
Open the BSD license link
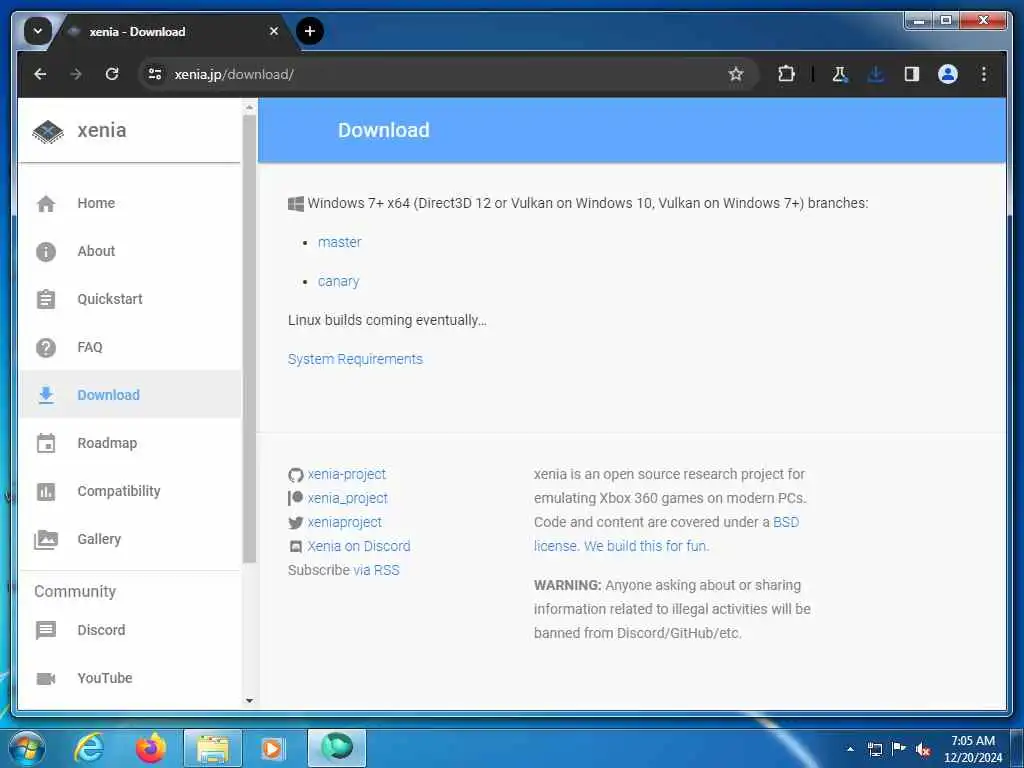(667, 534)
